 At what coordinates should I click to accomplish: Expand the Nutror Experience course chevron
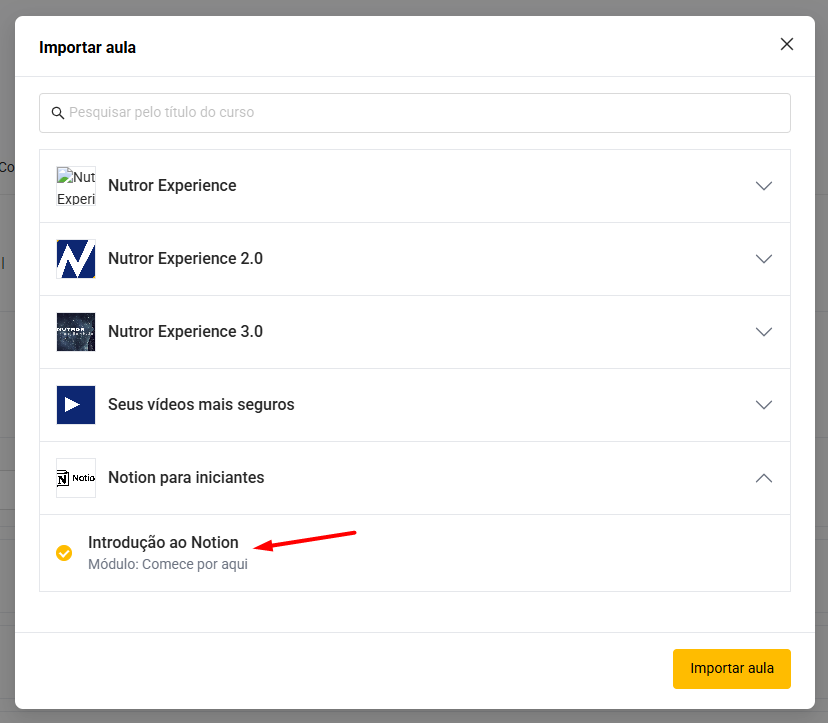[764, 186]
